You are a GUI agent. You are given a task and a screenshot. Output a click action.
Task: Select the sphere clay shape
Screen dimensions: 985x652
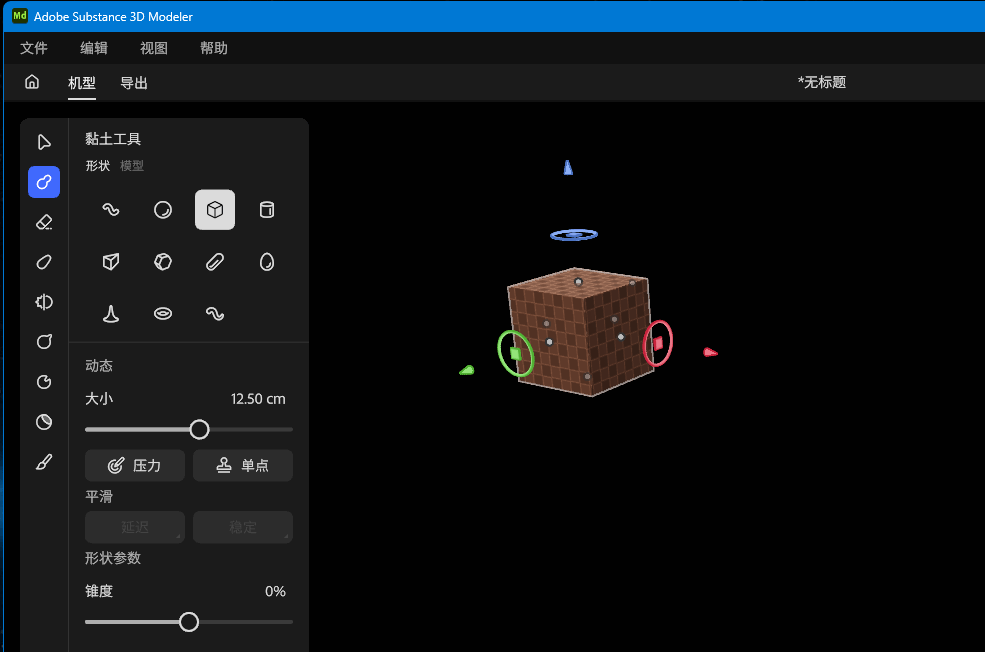[x=163, y=210]
